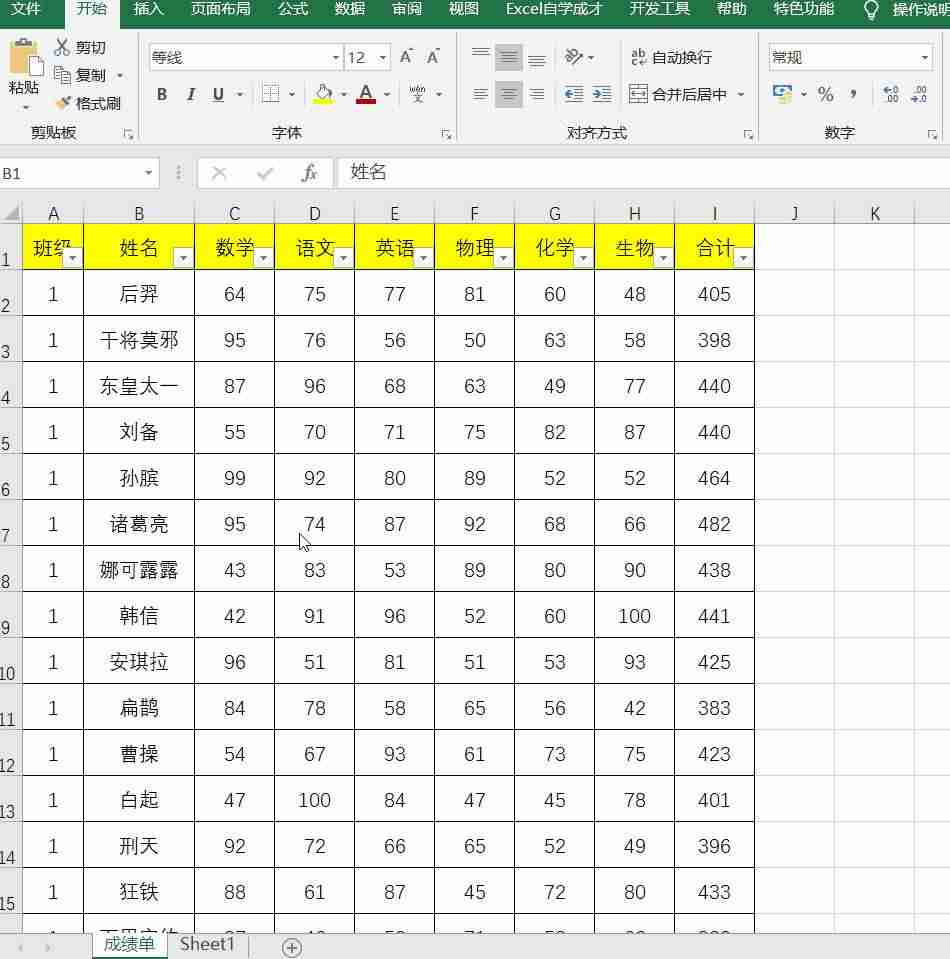Click insert function fx button
950x959 pixels.
point(310,173)
